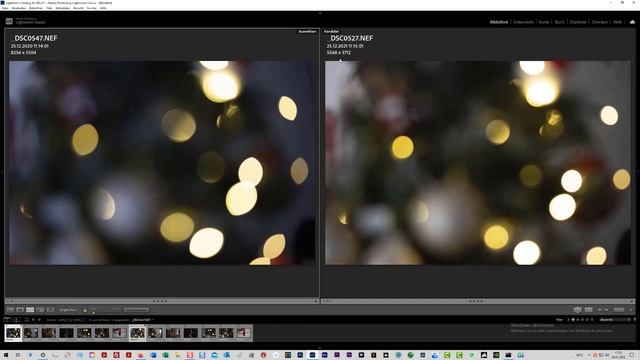Open the Bibliothek module
The height and width of the screenshot is (360, 640).
[499, 22]
